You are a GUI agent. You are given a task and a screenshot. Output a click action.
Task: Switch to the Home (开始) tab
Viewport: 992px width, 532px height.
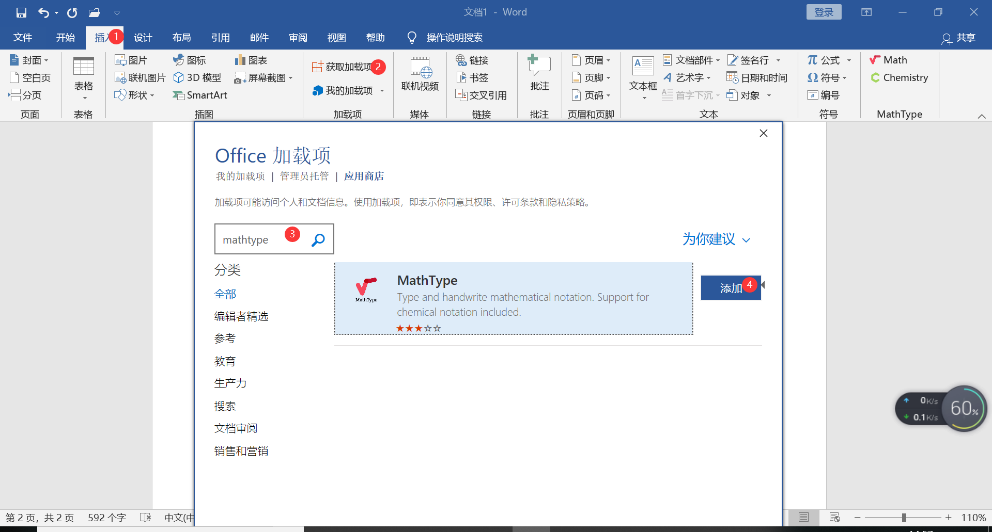(x=65, y=38)
